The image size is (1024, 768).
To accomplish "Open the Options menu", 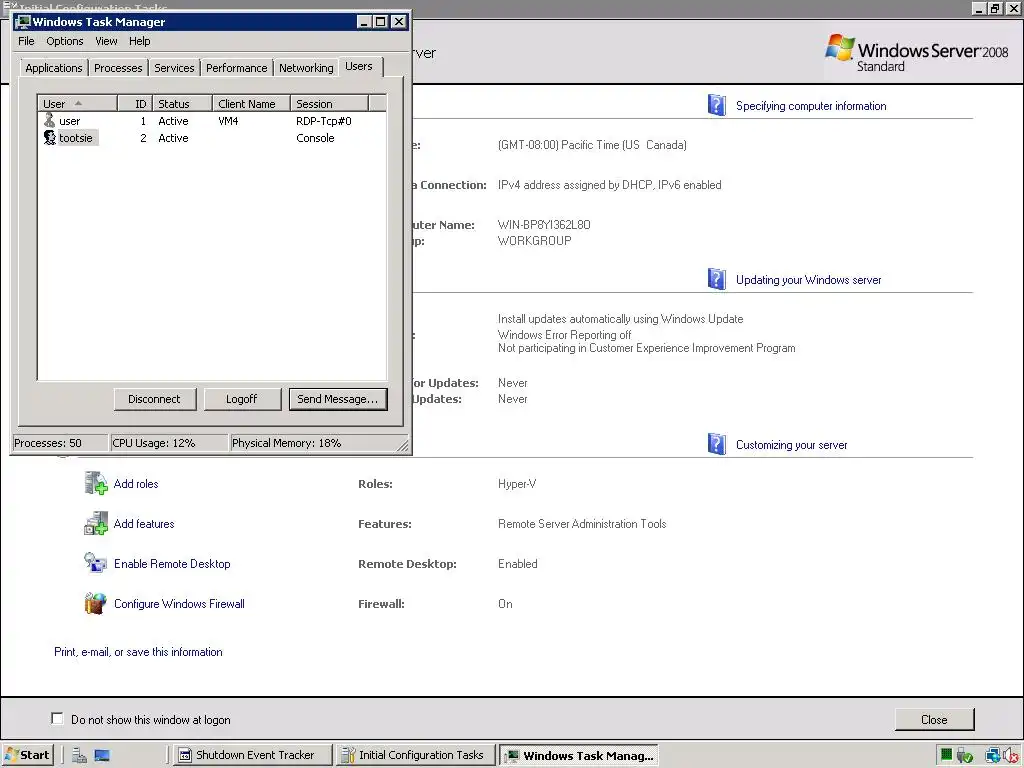I will tap(65, 41).
